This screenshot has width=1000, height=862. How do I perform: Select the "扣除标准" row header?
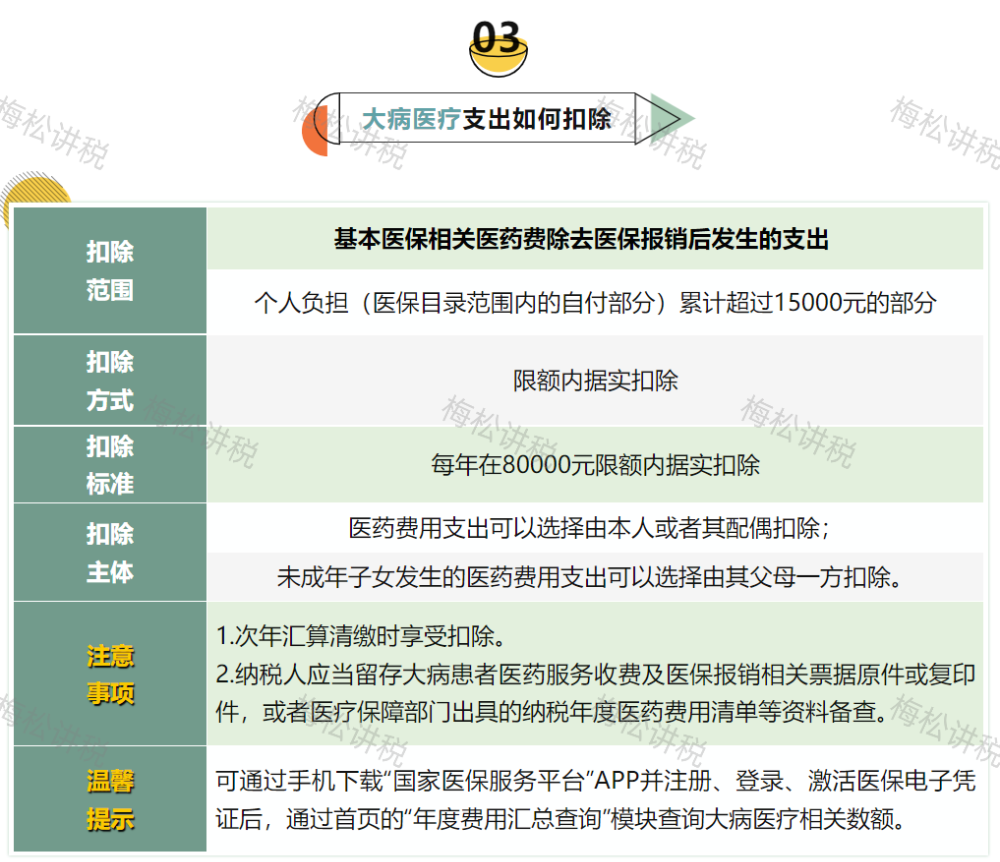(x=110, y=465)
